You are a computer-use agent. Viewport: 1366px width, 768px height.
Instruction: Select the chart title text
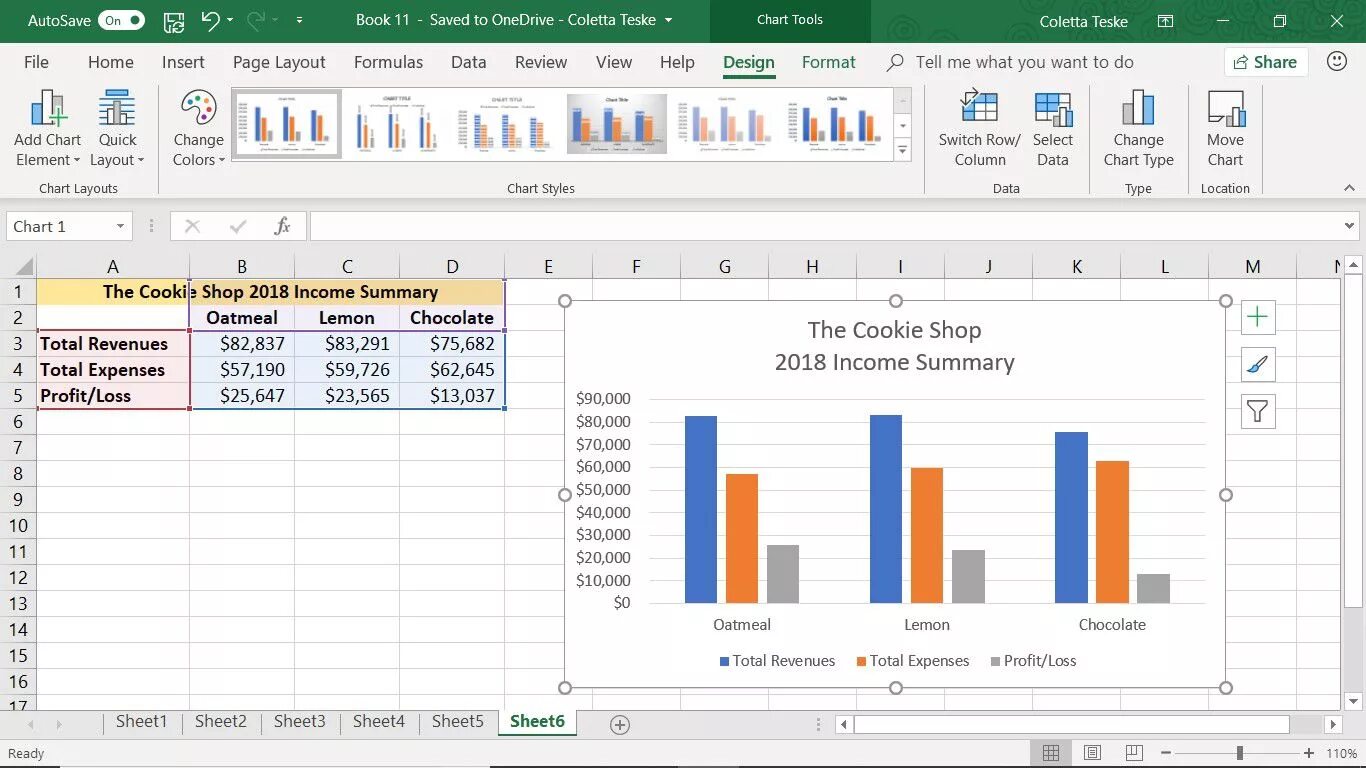click(x=895, y=346)
